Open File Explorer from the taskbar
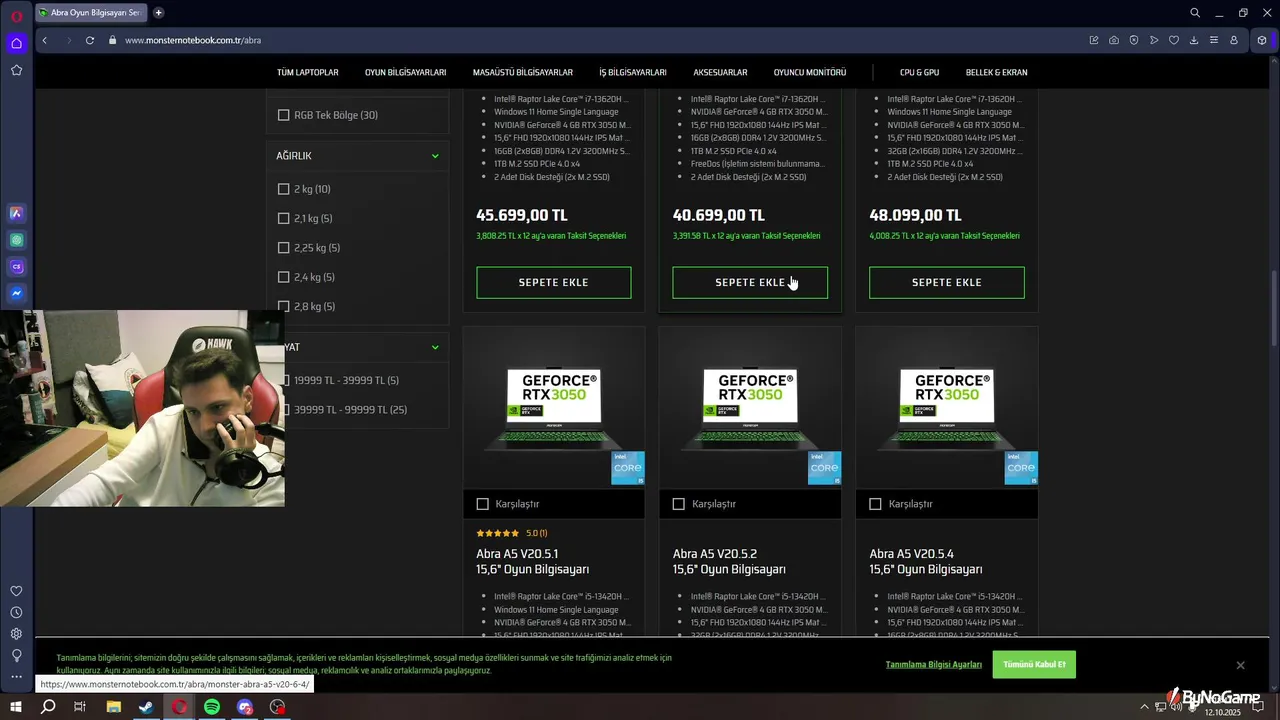Image resolution: width=1280 pixels, height=720 pixels. click(114, 707)
